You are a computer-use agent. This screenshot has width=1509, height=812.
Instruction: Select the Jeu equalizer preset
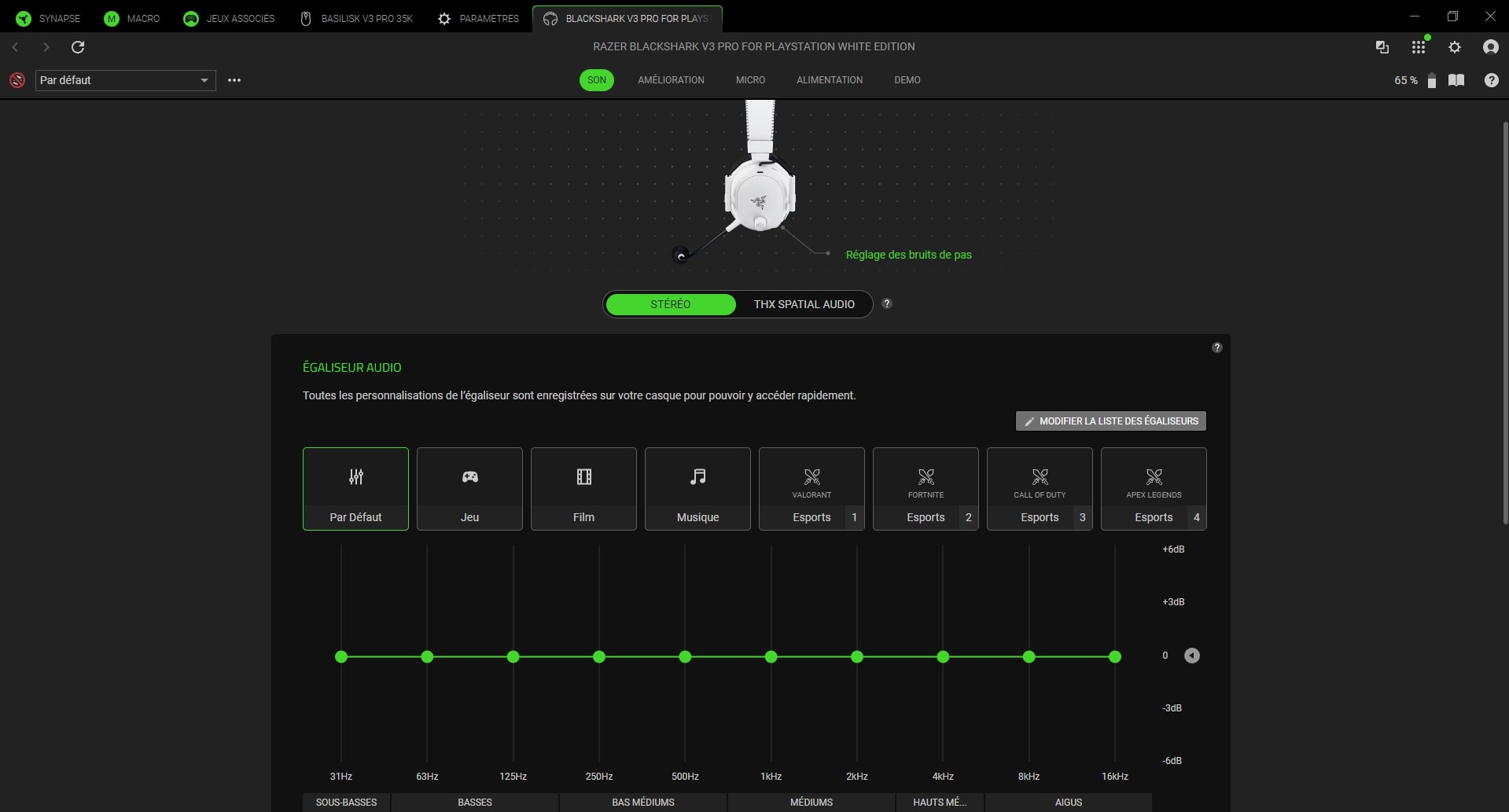469,488
